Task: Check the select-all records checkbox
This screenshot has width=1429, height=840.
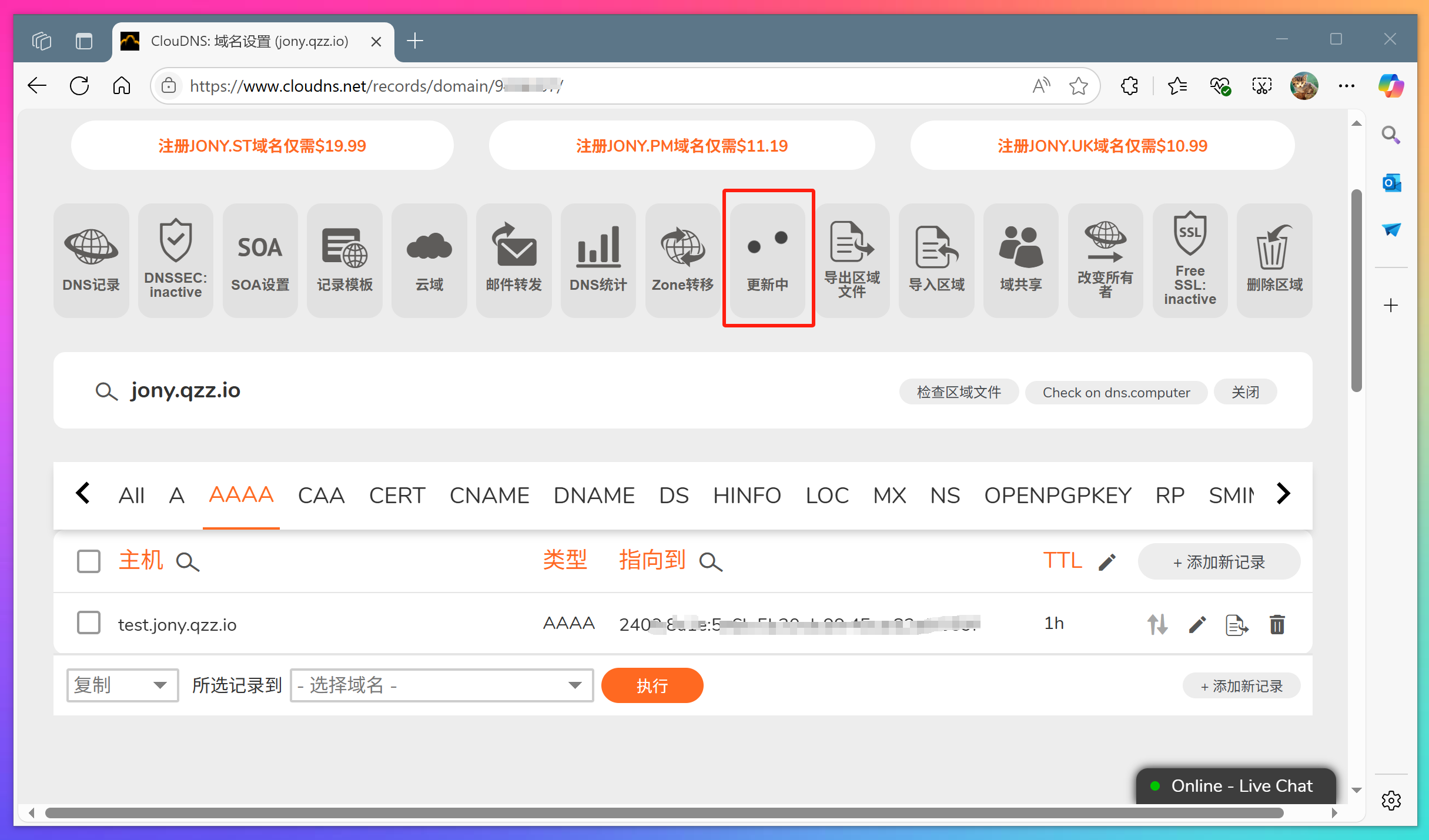Action: coord(88,561)
